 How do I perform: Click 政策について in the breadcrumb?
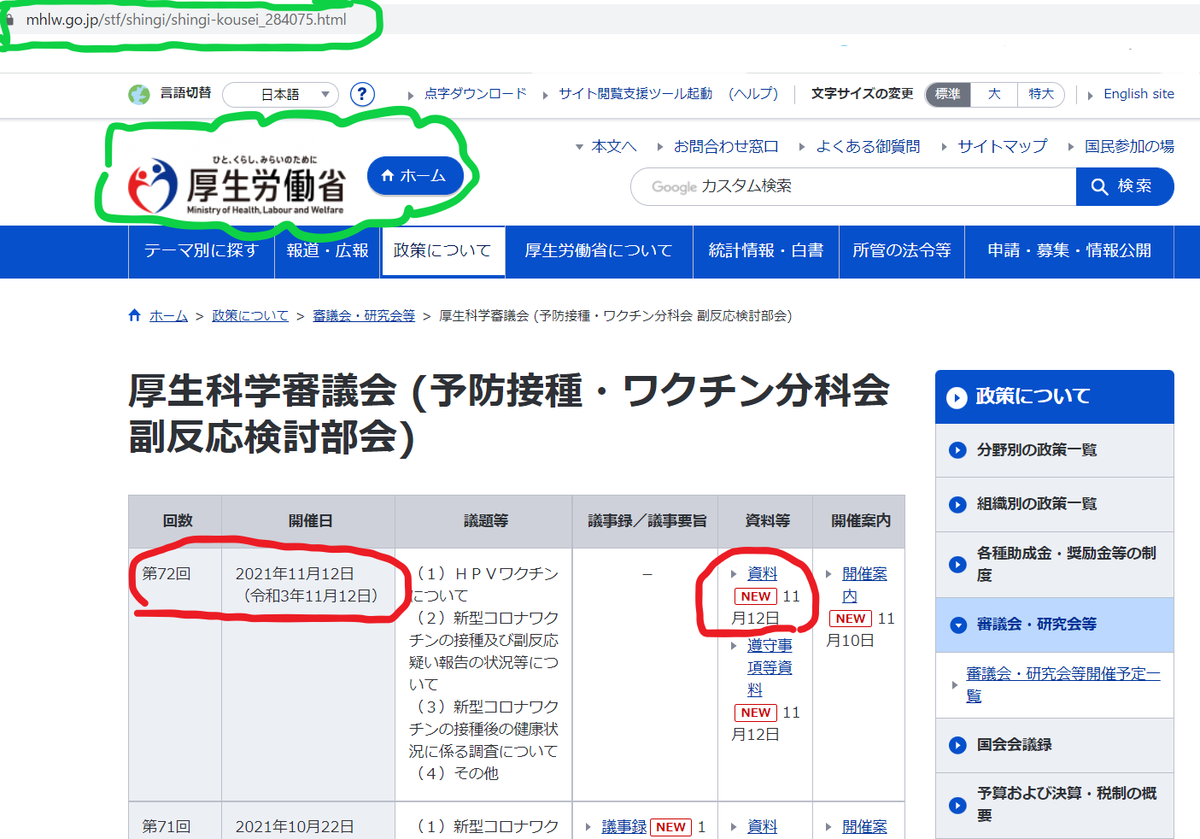[x=250, y=315]
